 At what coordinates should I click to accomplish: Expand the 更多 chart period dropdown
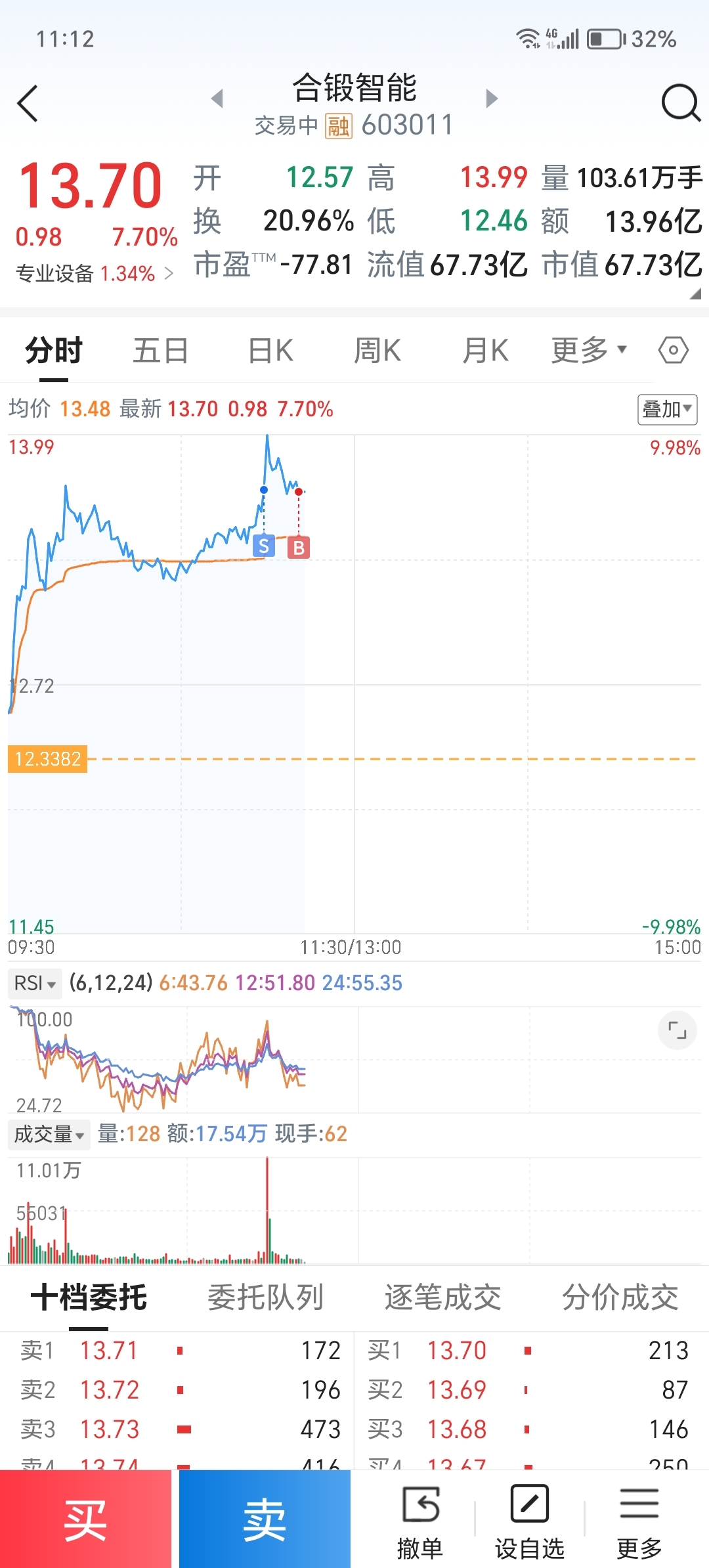tap(589, 350)
